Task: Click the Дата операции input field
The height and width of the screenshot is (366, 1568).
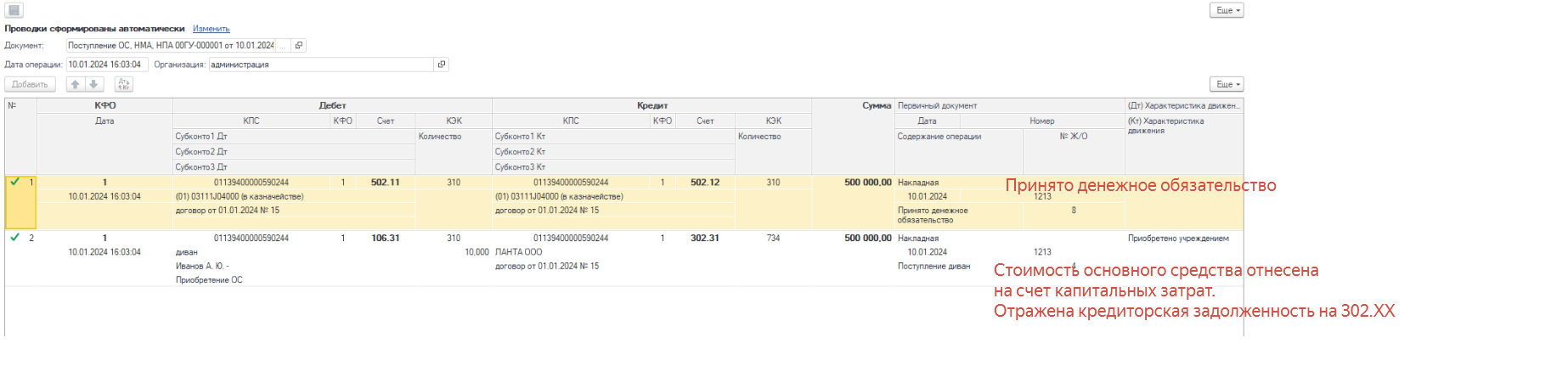Action: [x=107, y=65]
